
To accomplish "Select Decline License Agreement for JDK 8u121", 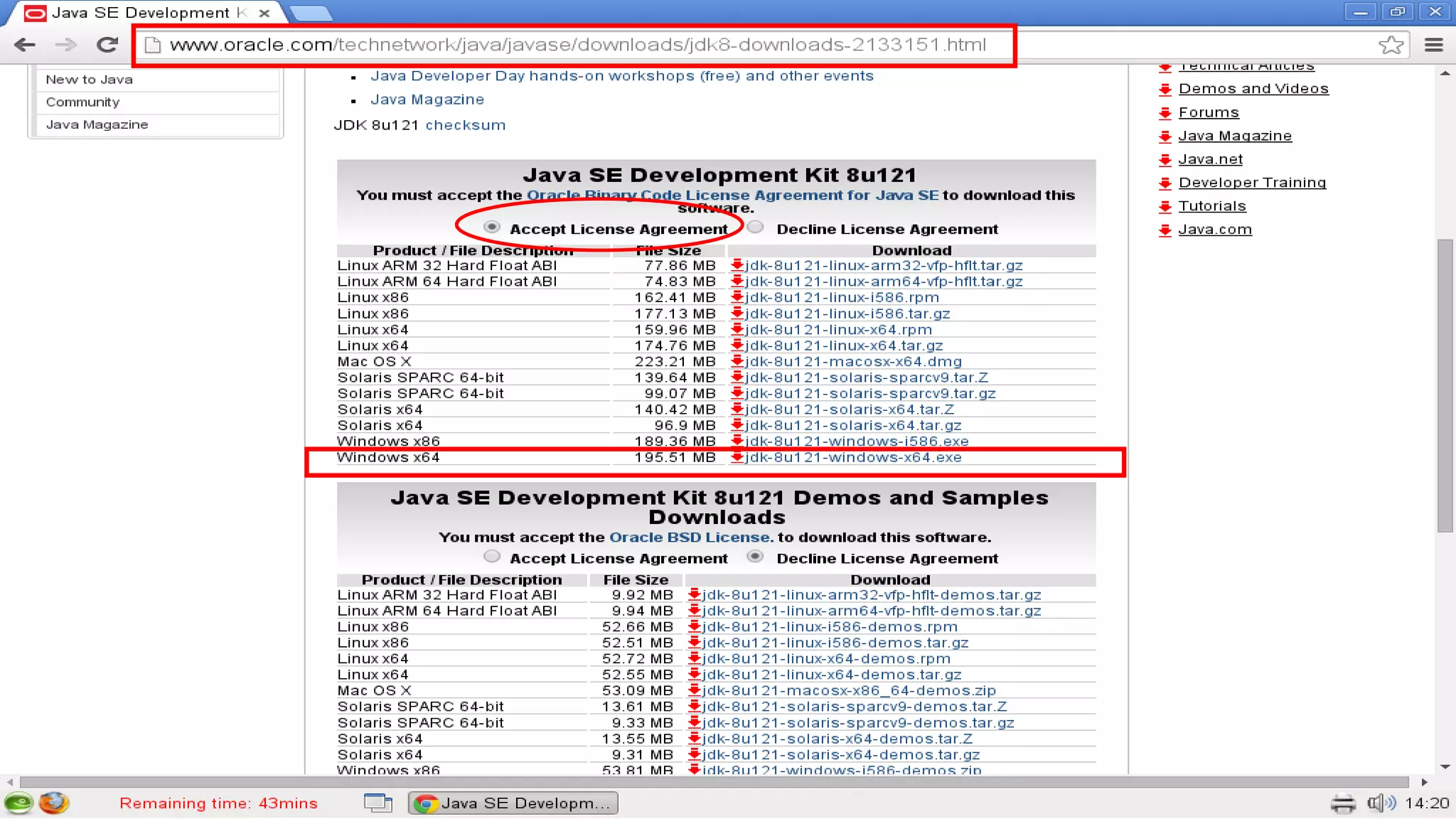I will (x=755, y=227).
